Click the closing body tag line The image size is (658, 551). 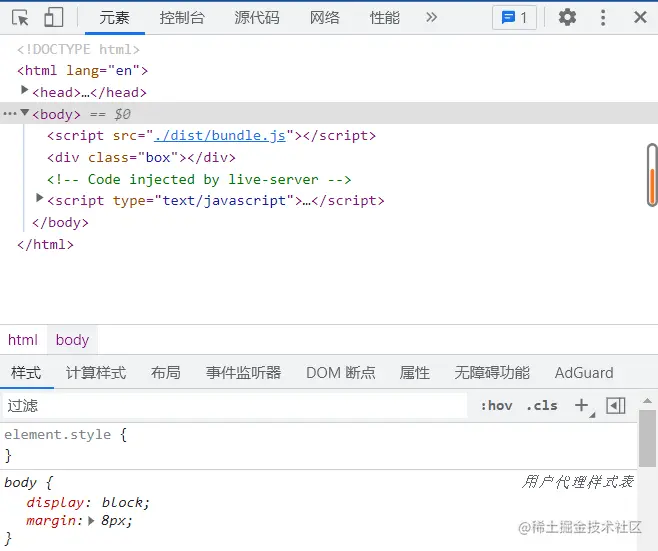click(x=60, y=222)
